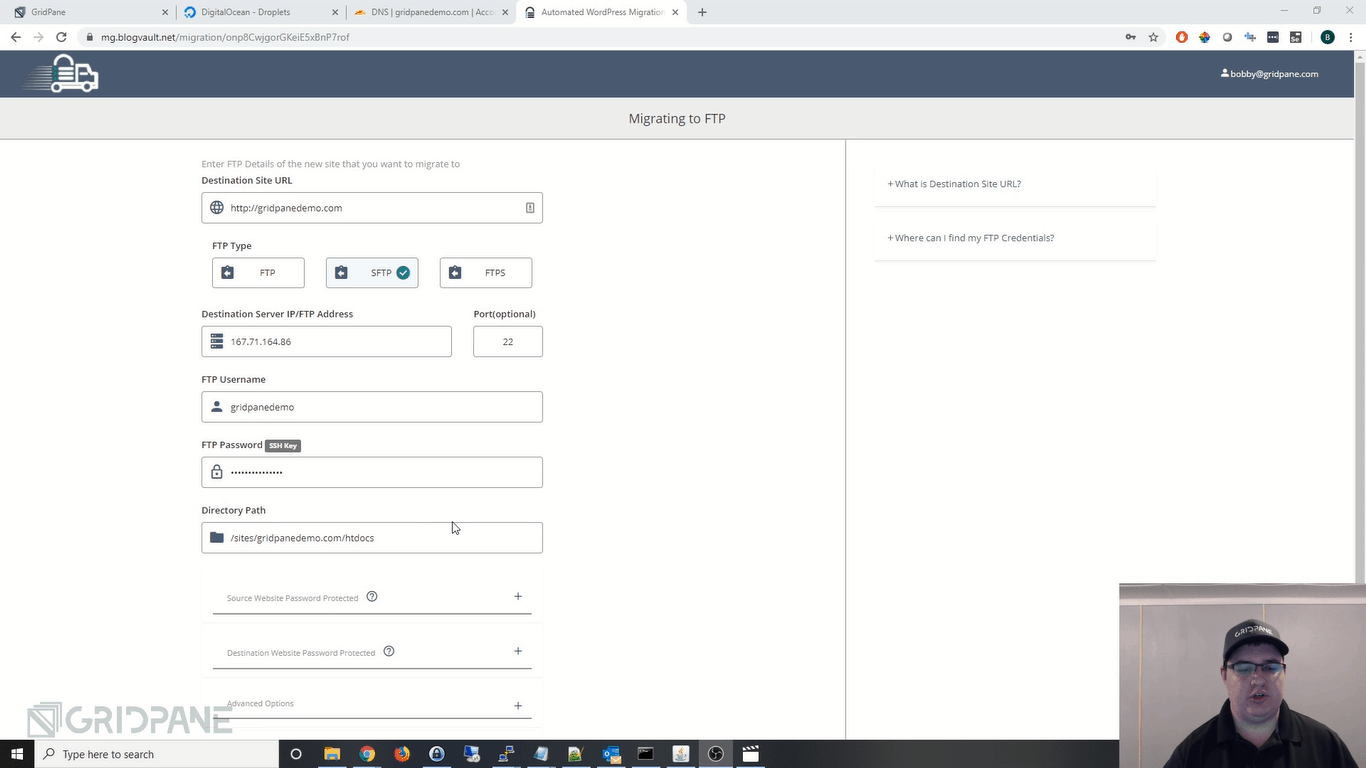1366x768 pixels.
Task: Click the help icon beside Destination Website Password Protected
Action: pyautogui.click(x=389, y=652)
